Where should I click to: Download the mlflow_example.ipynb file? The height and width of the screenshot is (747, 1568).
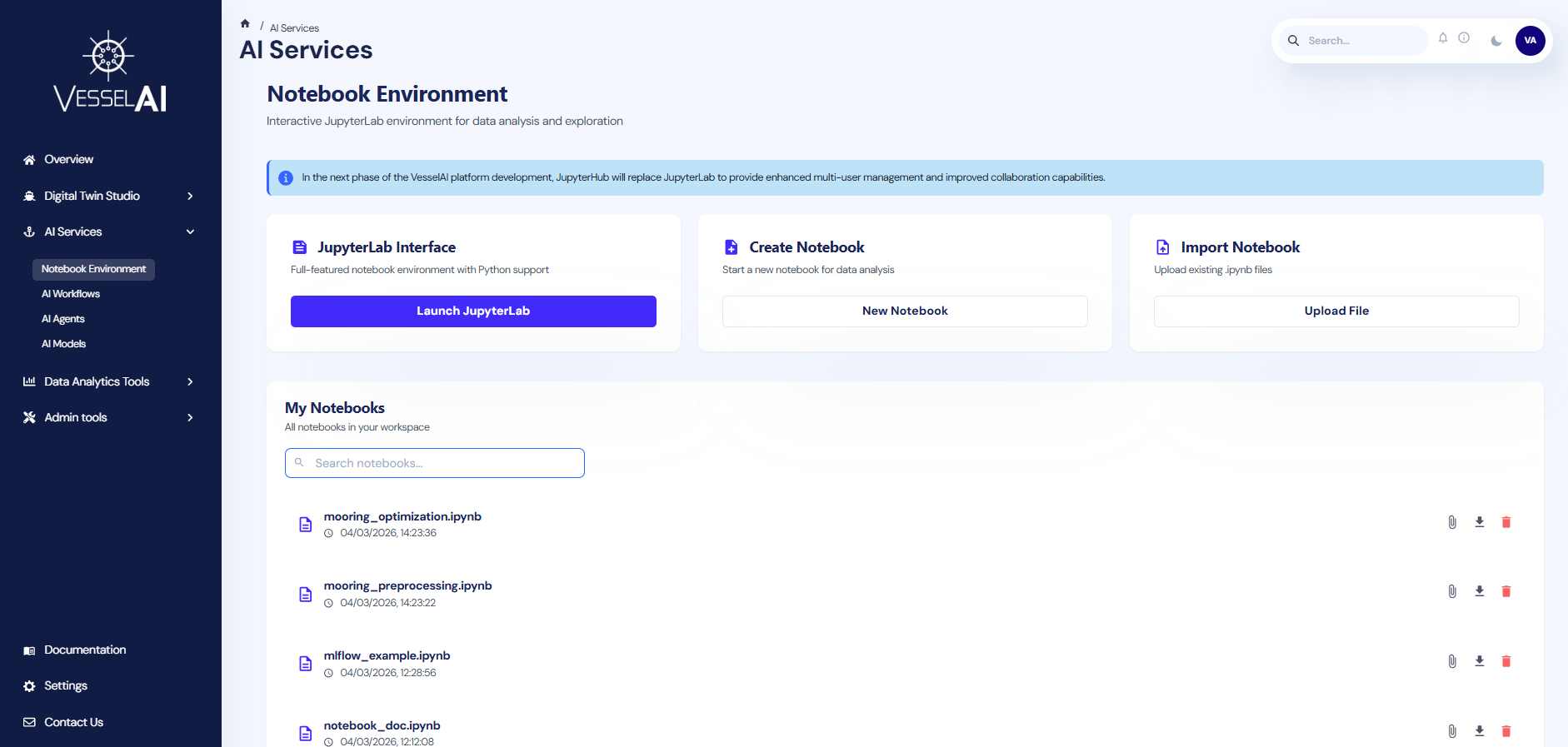pyautogui.click(x=1480, y=661)
